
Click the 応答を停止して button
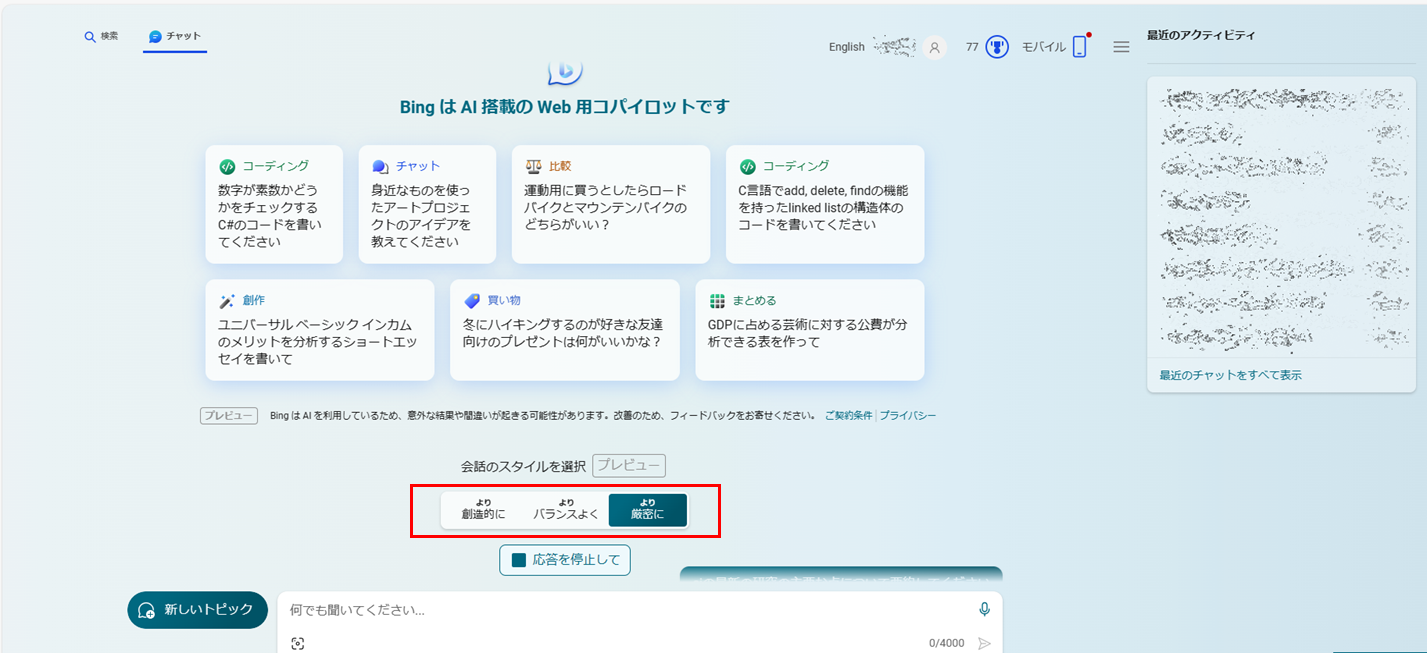[565, 560]
